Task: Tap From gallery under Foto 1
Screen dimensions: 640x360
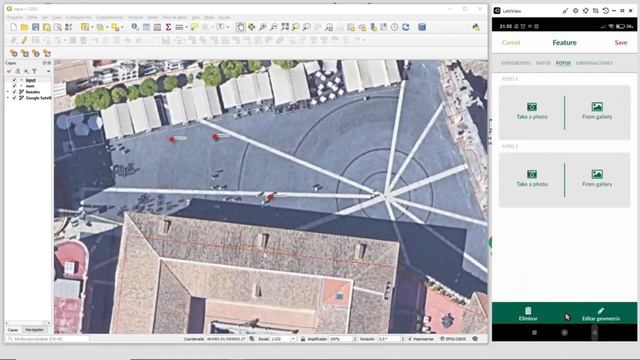Action: (597, 112)
